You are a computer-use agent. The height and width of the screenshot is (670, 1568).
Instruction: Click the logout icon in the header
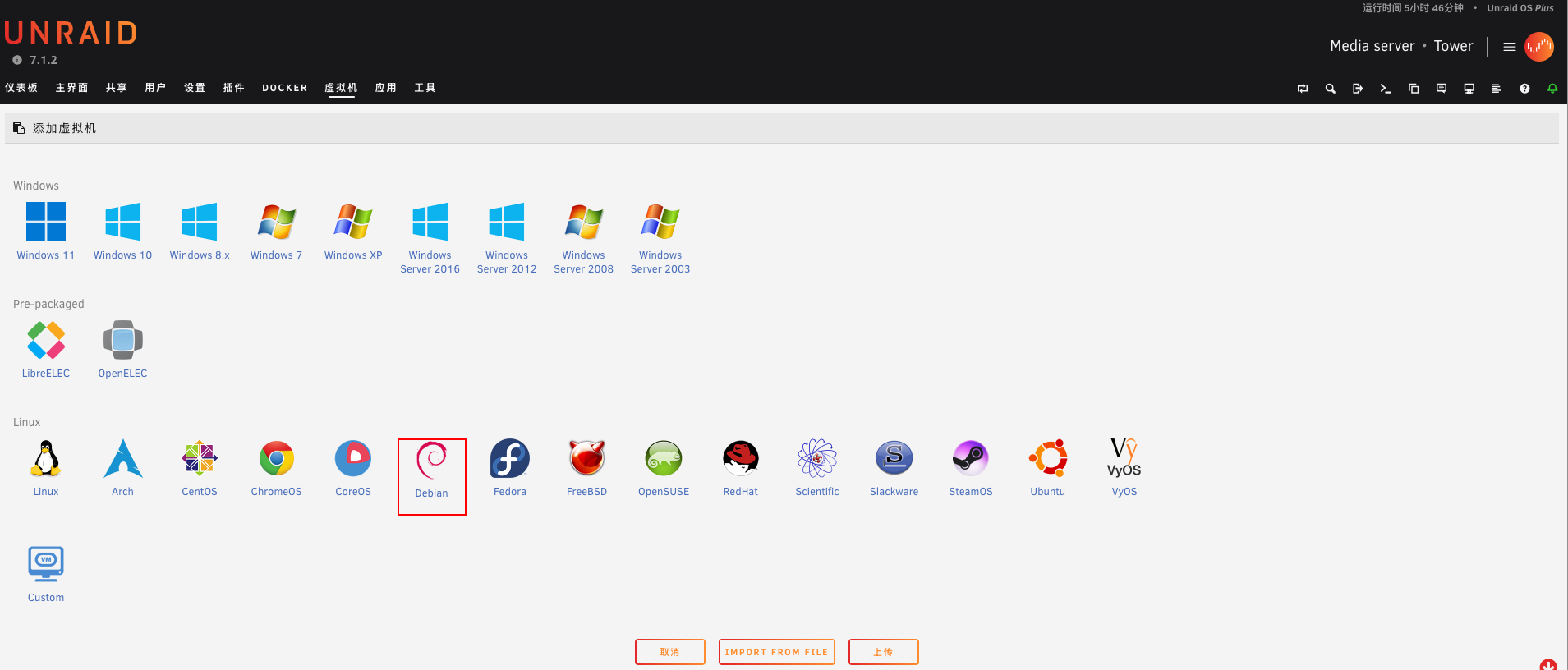coord(1358,89)
